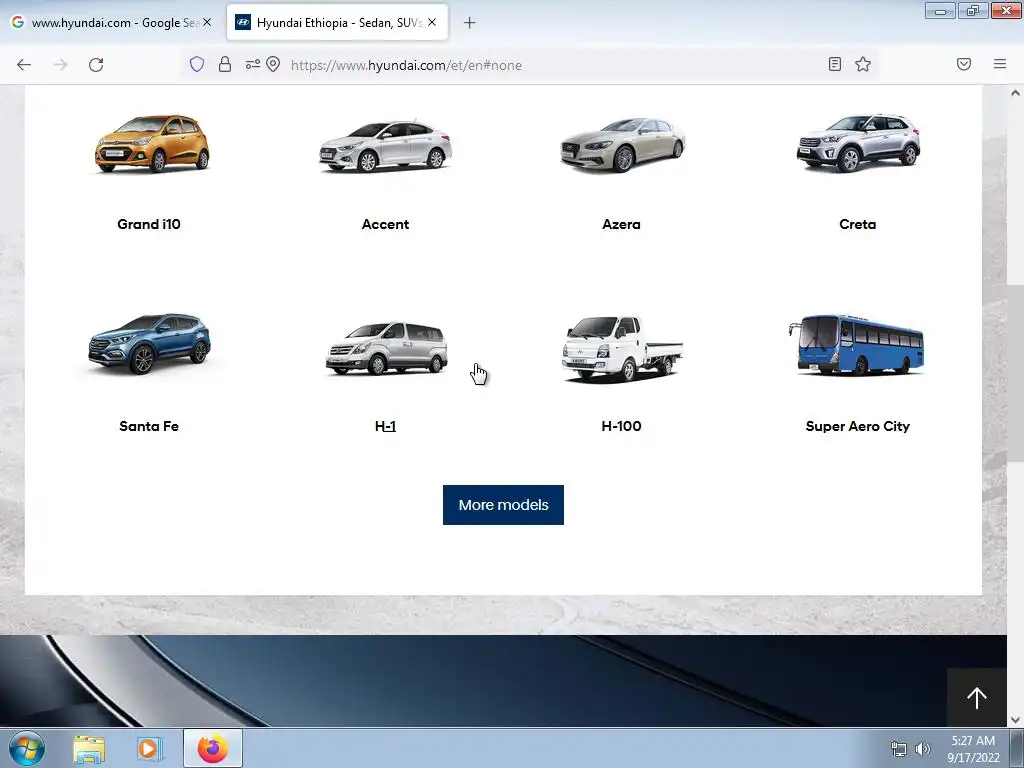View site security via the padlock icon
The image size is (1024, 768).
point(225,64)
